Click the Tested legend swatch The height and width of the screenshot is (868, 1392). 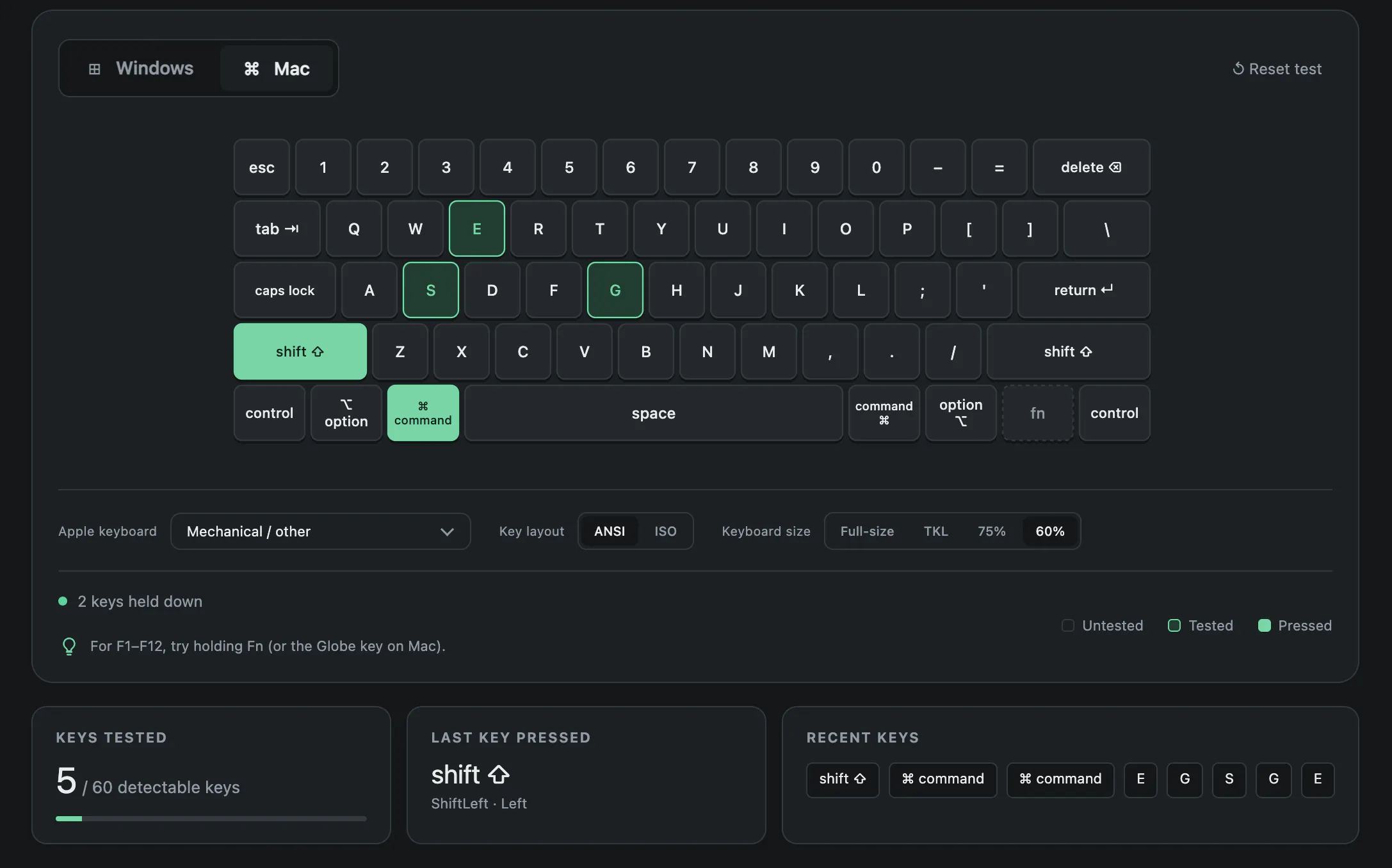(1174, 625)
